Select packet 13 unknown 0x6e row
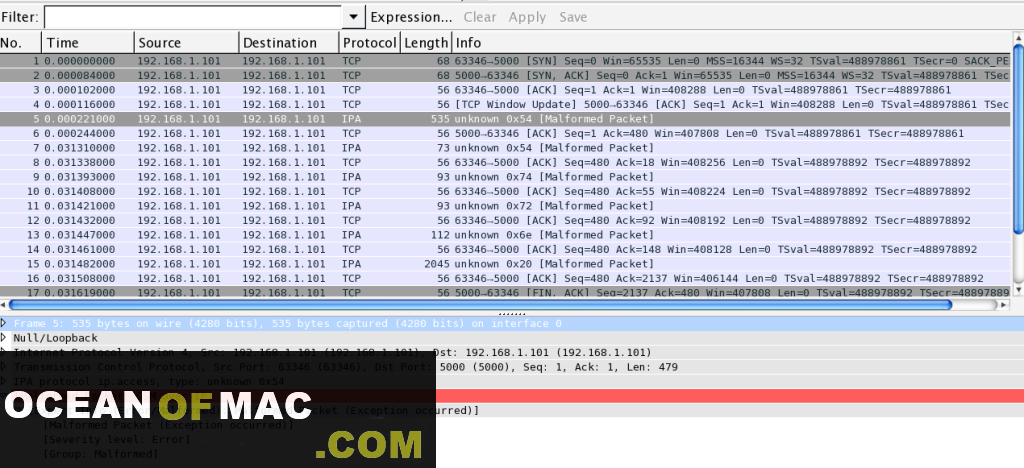Image resolution: width=1024 pixels, height=468 pixels. click(505, 234)
